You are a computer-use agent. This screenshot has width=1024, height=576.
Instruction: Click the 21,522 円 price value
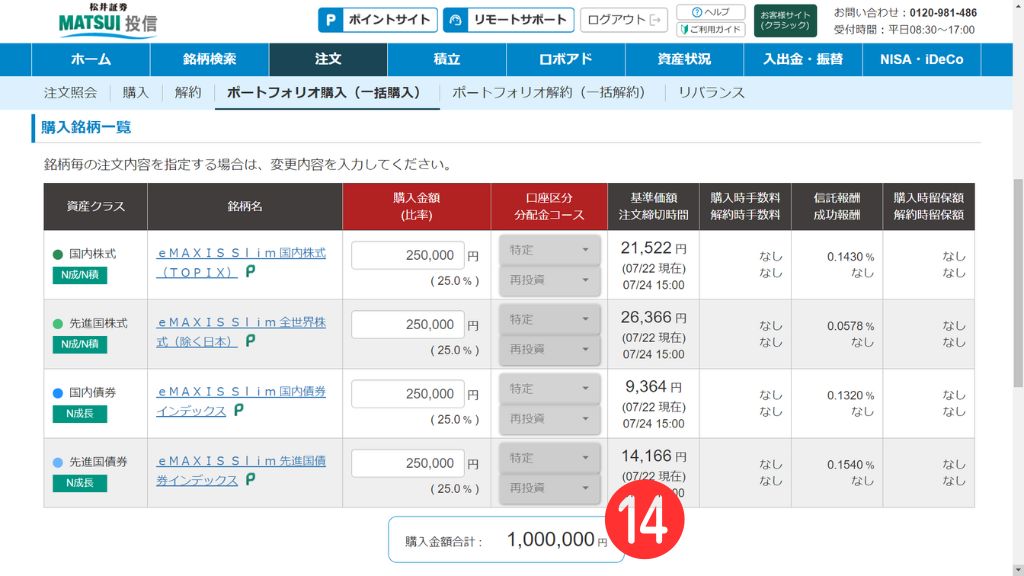point(653,248)
